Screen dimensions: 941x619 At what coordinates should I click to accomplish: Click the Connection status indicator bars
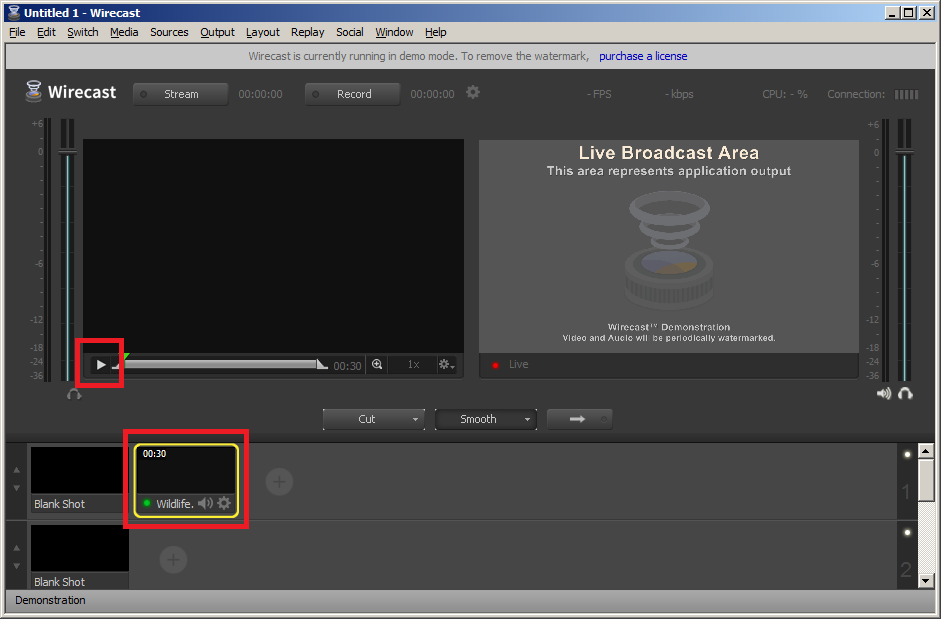906,94
